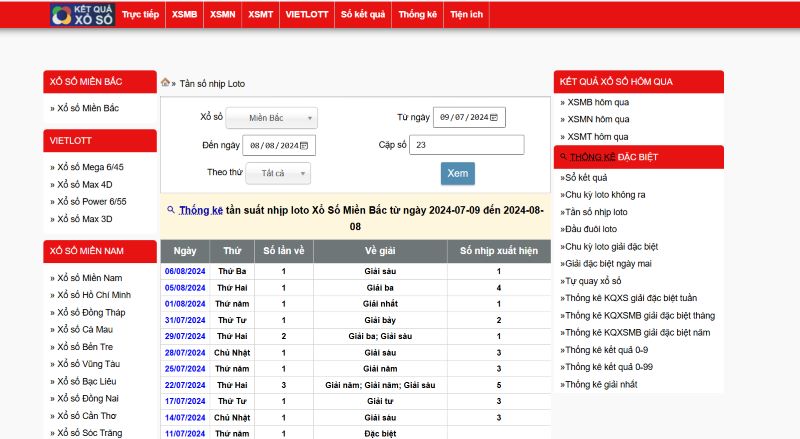Select Xổ số Hồ Chí Minh in sidebar

(94, 295)
